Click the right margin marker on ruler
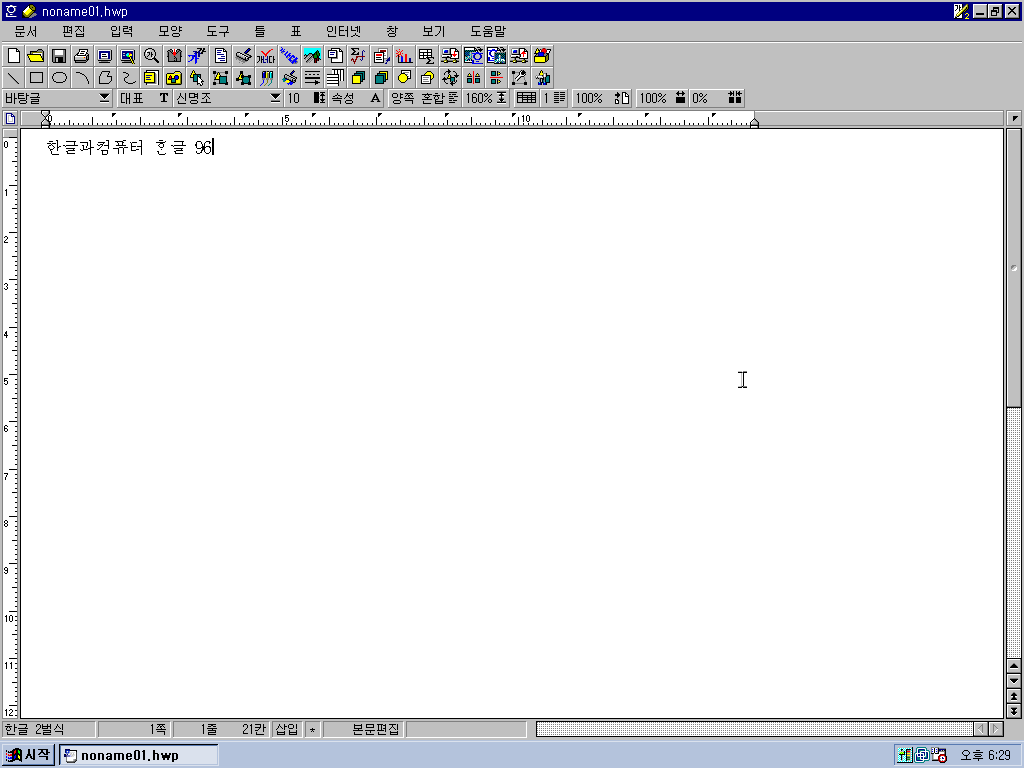Screen dimensions: 1024x768 (754, 122)
